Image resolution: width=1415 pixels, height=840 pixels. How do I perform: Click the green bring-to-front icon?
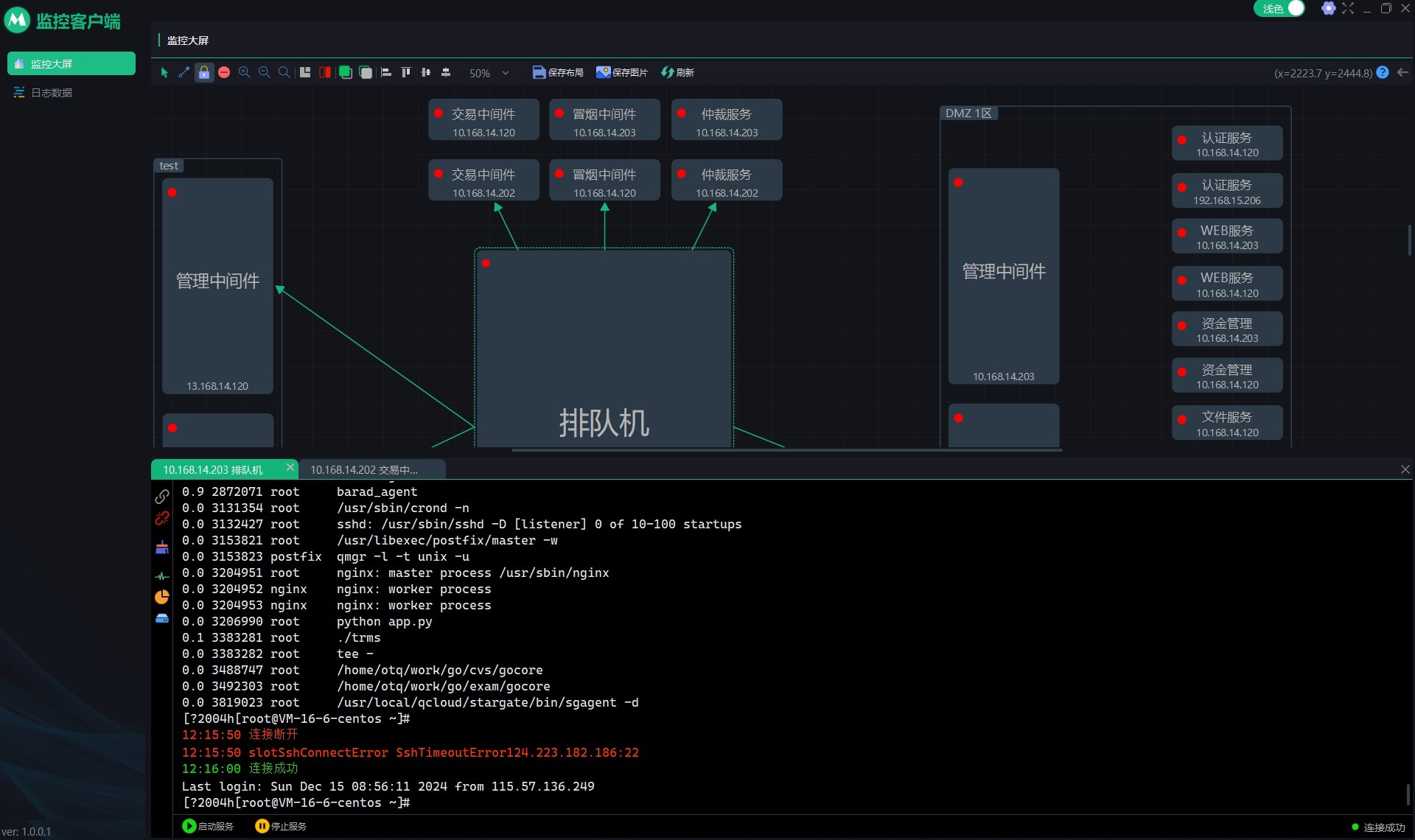tap(345, 72)
